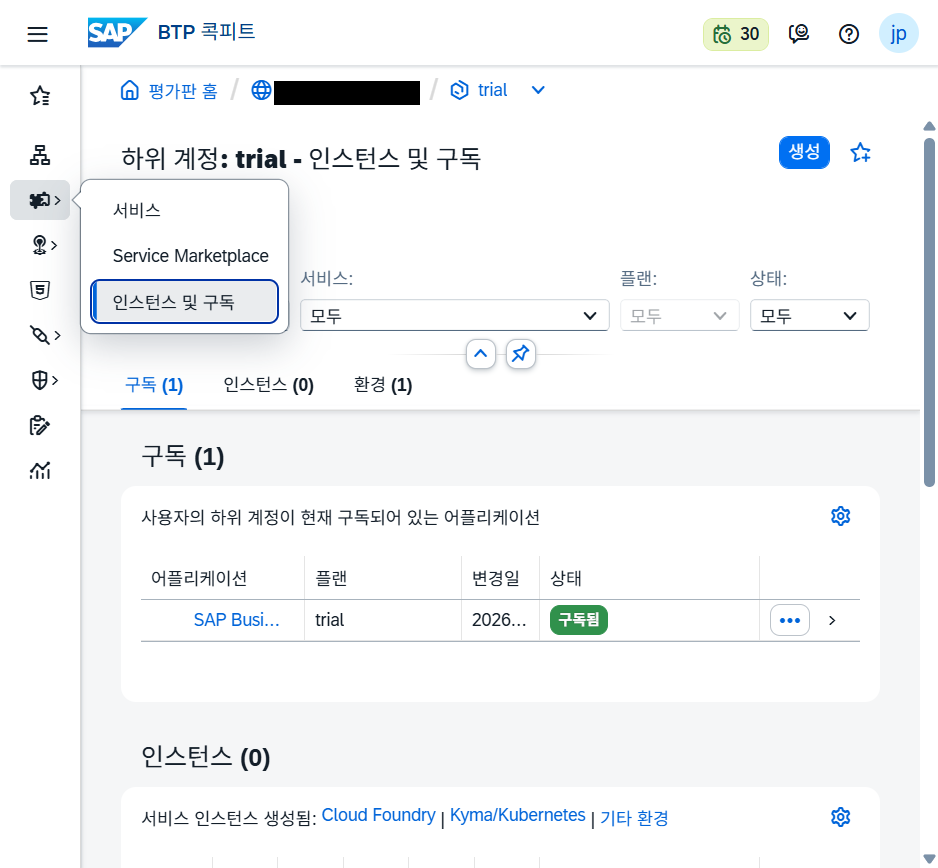Click the 생성 create button

point(804,152)
